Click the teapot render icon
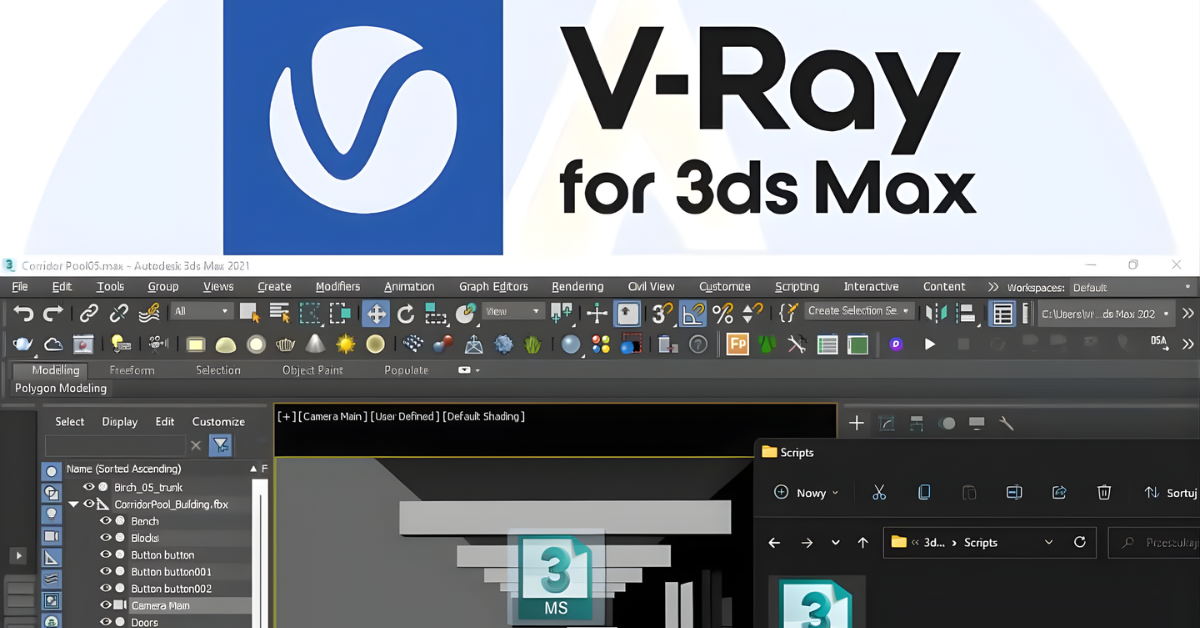This screenshot has height=628, width=1200. 22,345
